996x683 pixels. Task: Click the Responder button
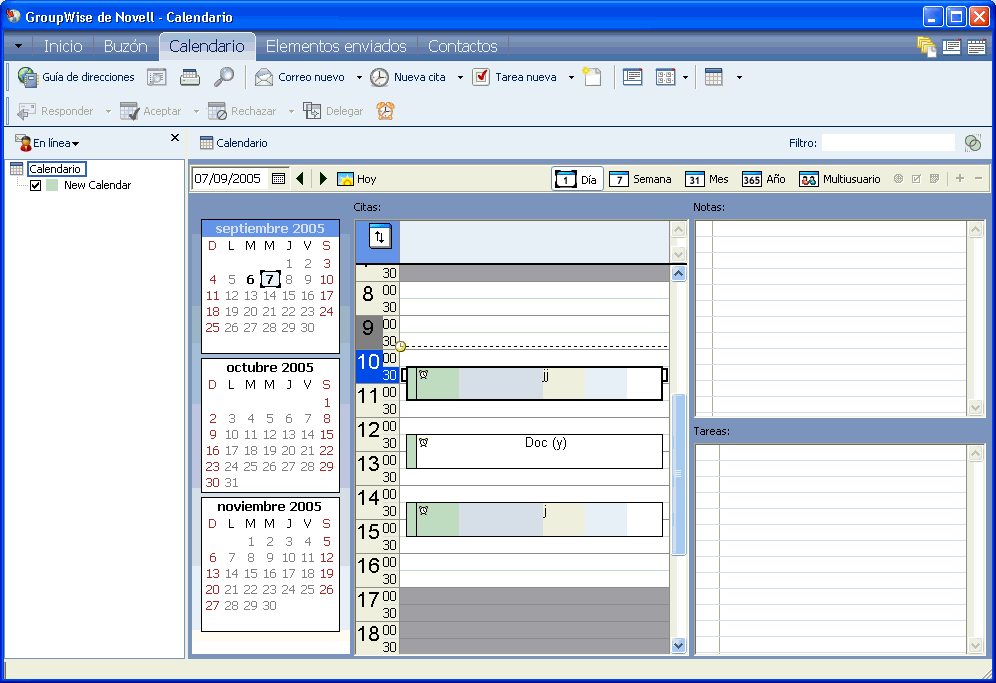55,111
